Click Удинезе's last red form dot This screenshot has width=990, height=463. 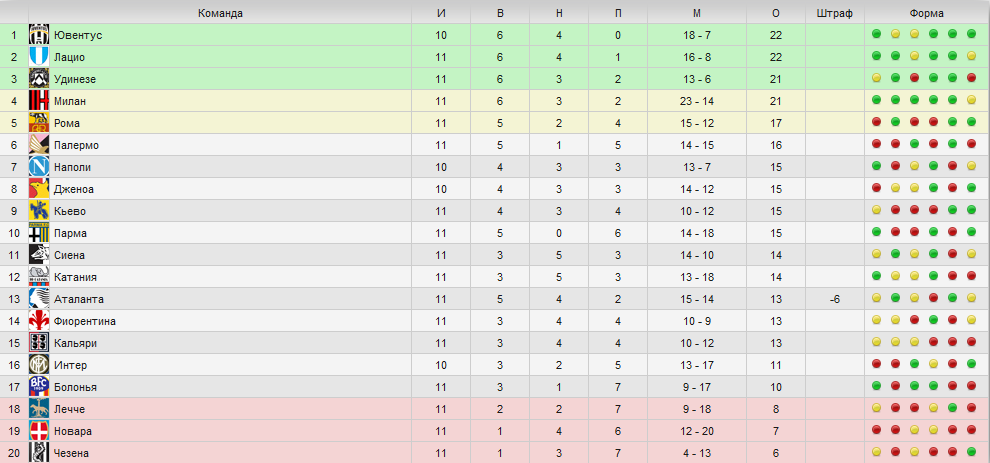(x=971, y=78)
